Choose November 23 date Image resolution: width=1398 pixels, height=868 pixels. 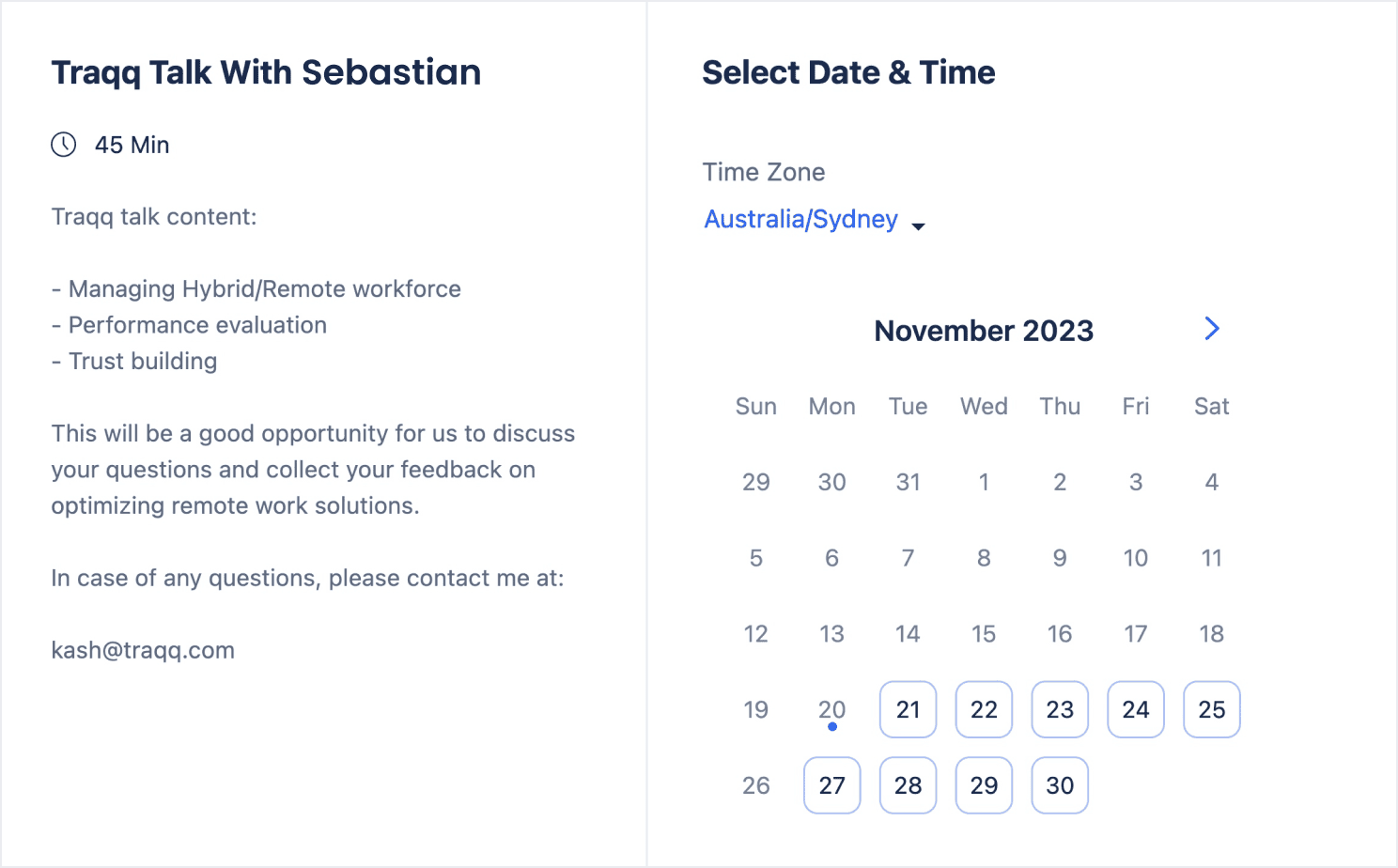1060,709
